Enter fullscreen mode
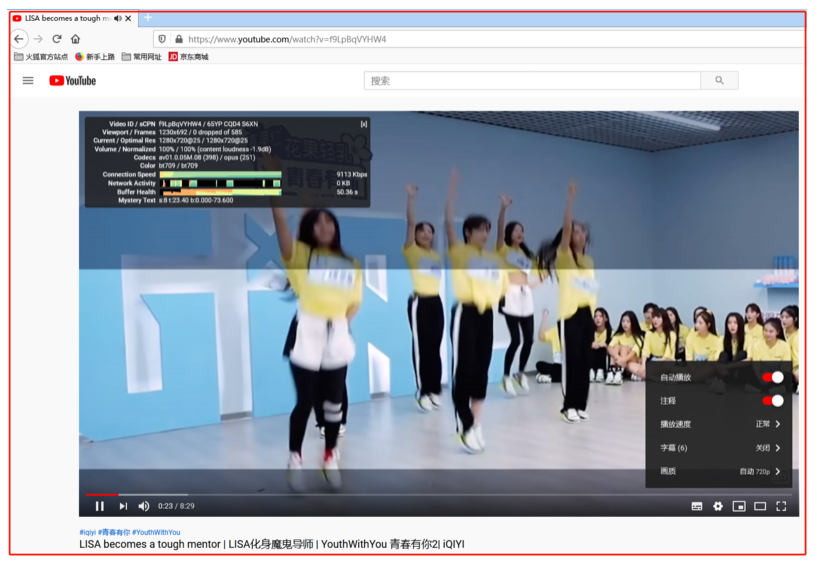Viewport: 817px width, 565px height. tap(781, 506)
